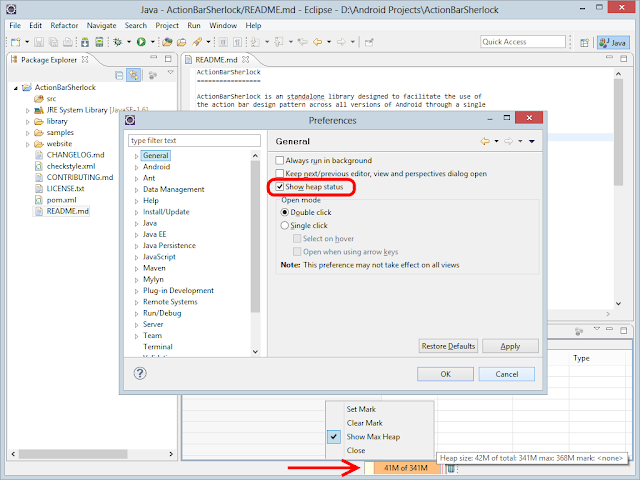The width and height of the screenshot is (640, 480).
Task: Open the Package Explorer view menu triangle
Action: (171, 73)
